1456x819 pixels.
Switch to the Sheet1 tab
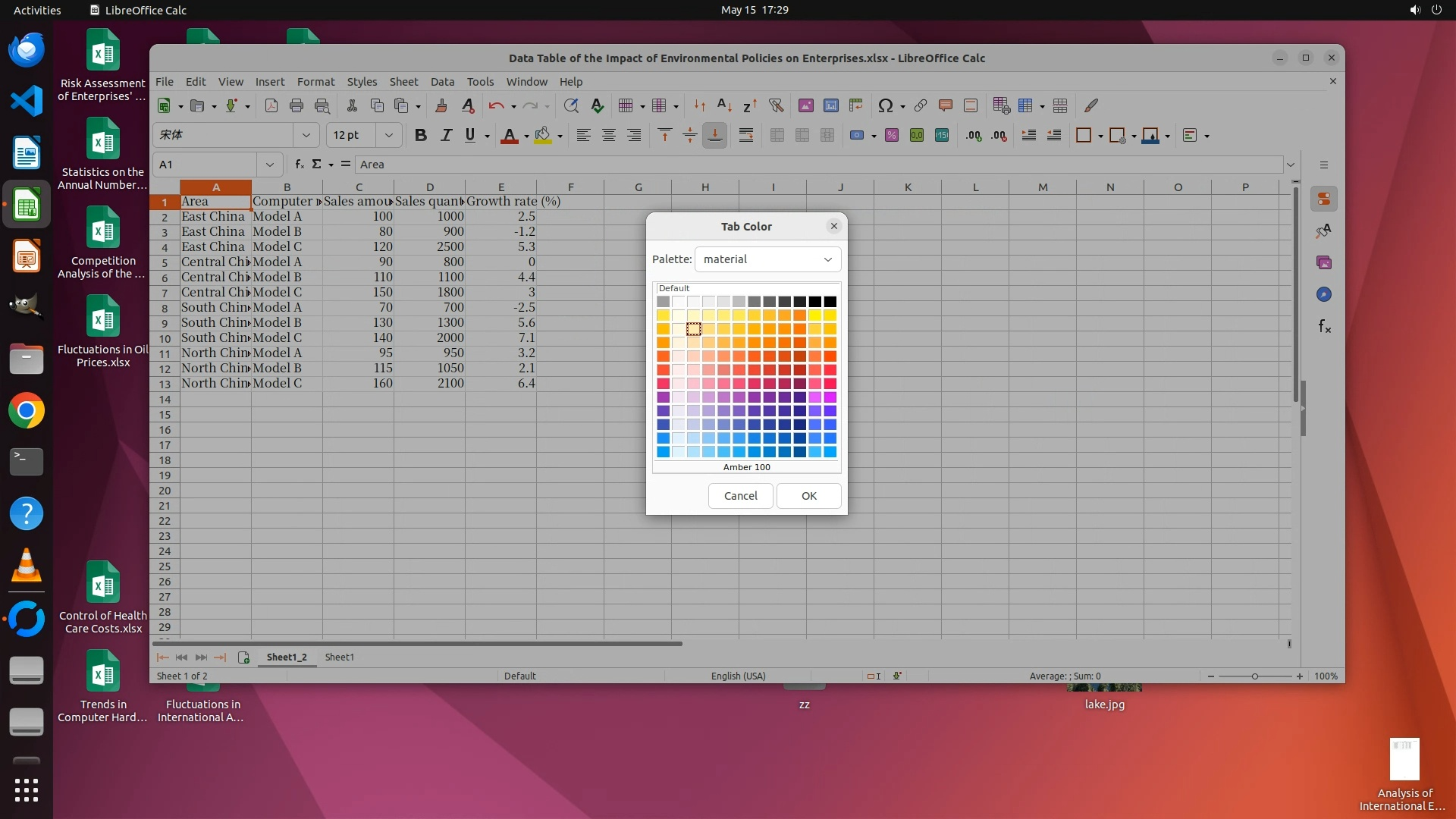click(x=339, y=657)
